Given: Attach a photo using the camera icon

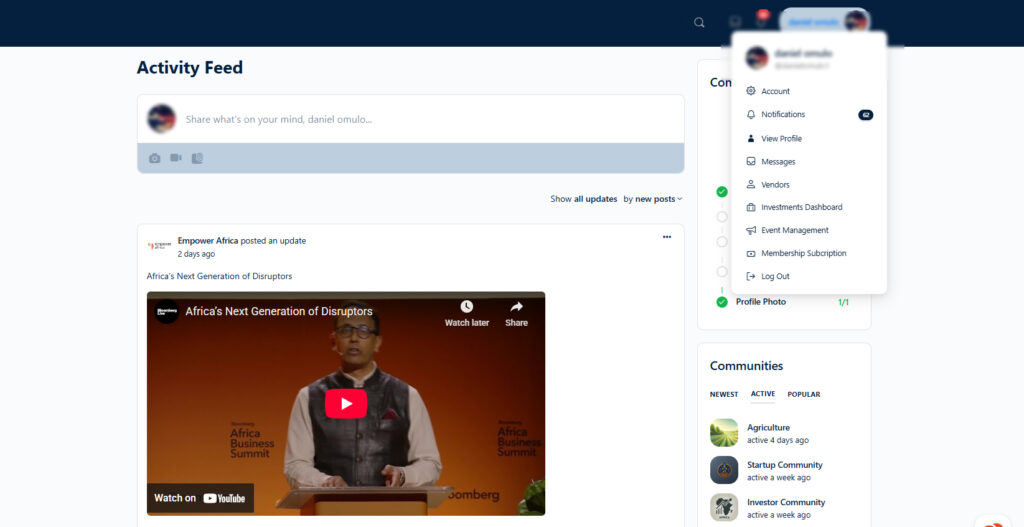Looking at the screenshot, I should [x=155, y=158].
